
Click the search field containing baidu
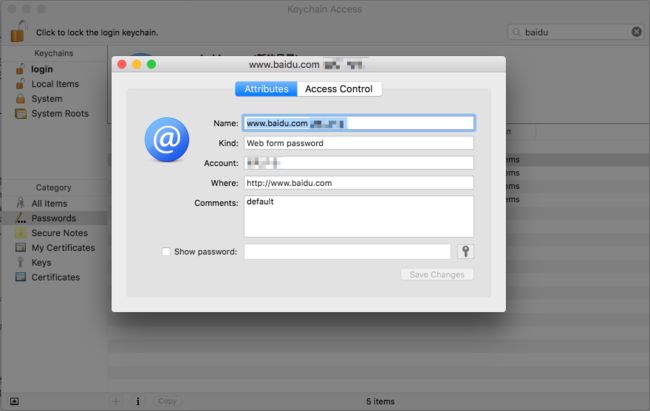tap(576, 32)
